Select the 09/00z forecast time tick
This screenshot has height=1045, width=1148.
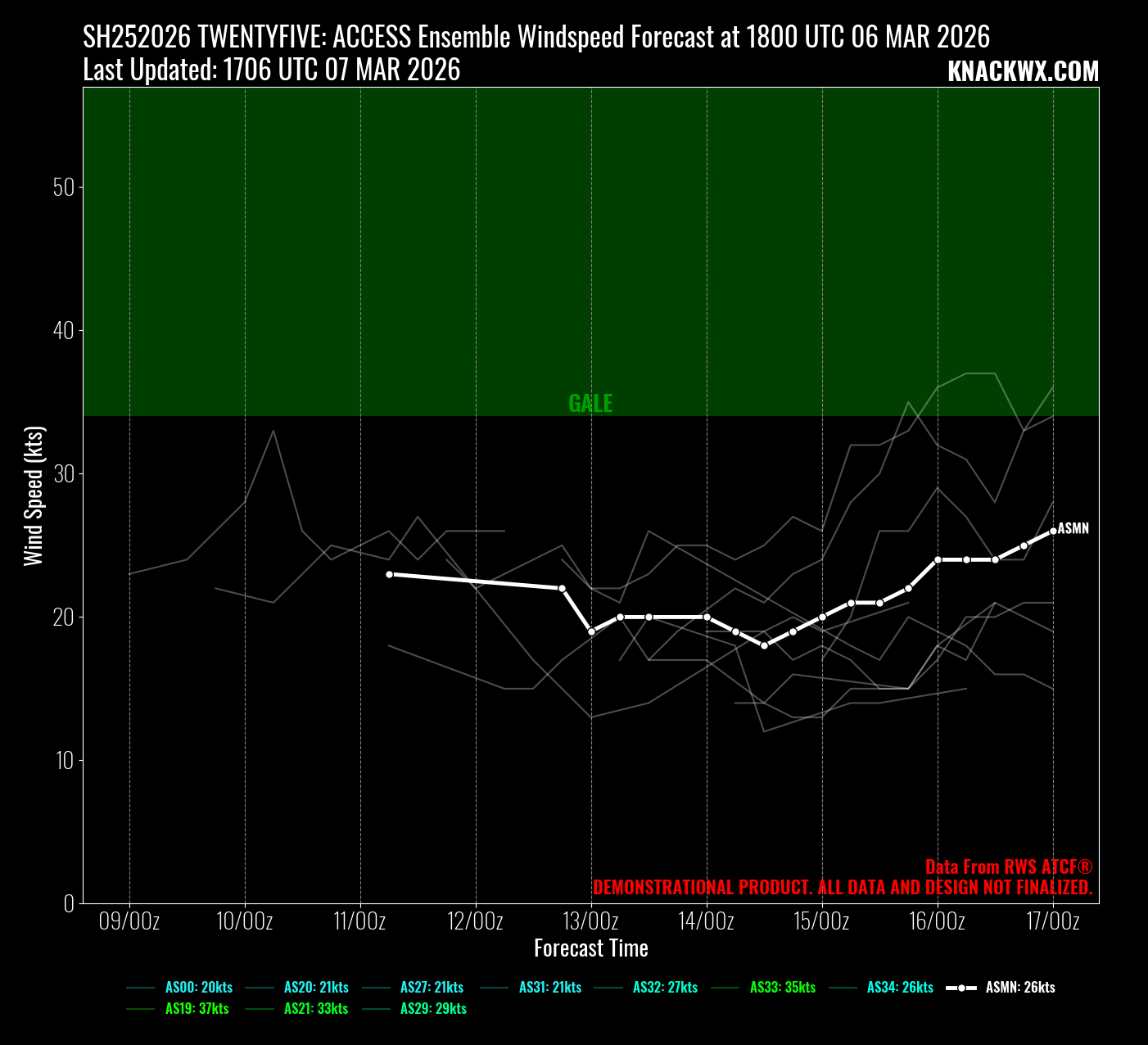click(129, 921)
